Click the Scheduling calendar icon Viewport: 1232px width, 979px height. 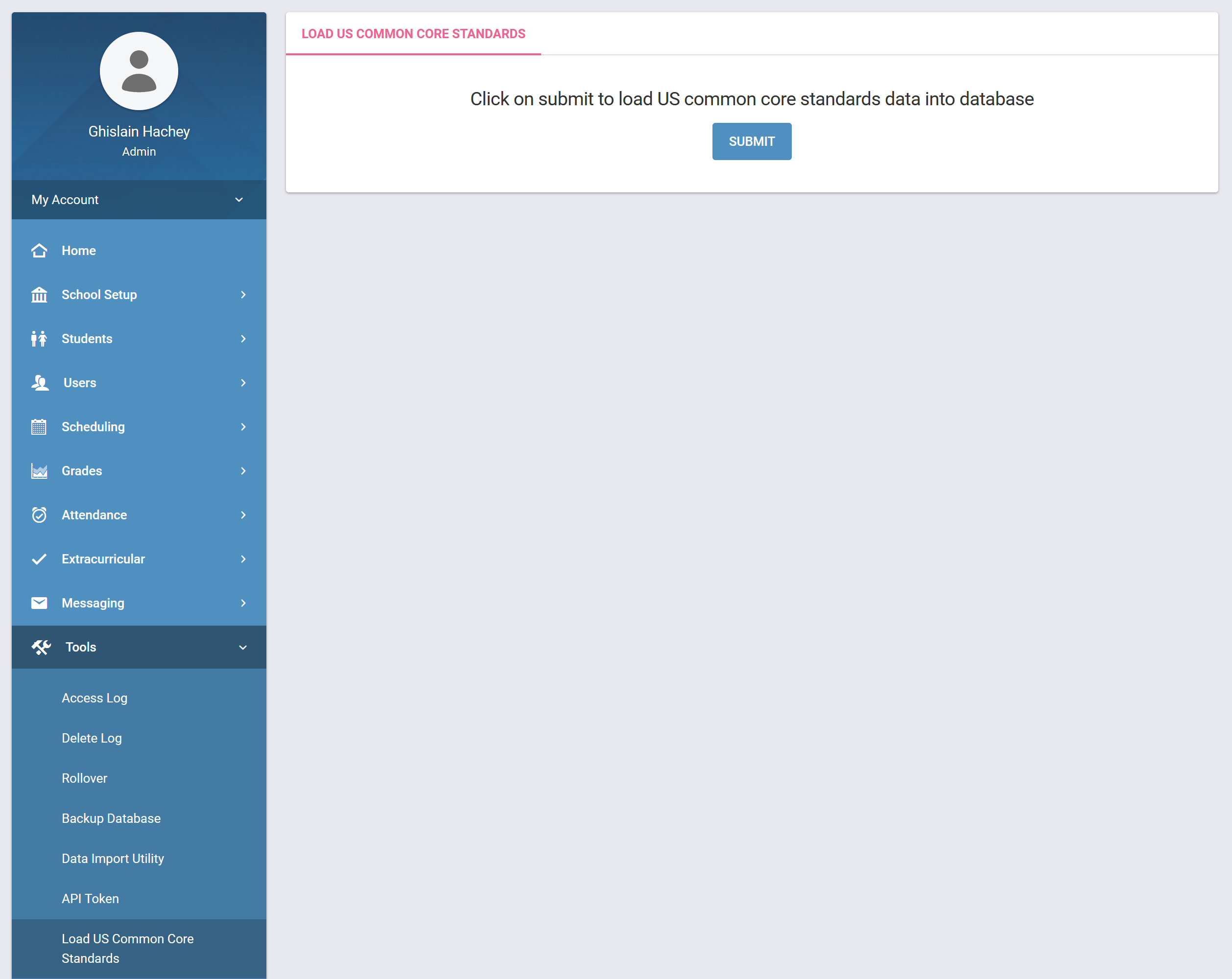(x=39, y=427)
